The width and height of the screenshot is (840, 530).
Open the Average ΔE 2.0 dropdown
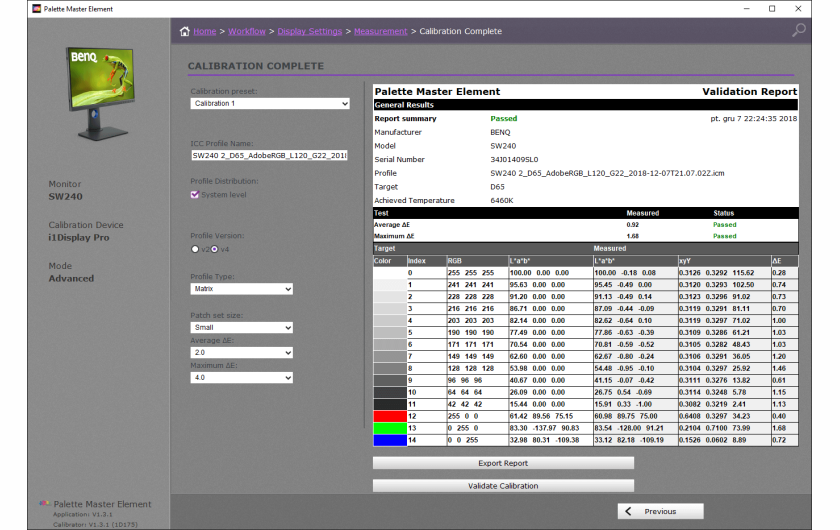[242, 353]
